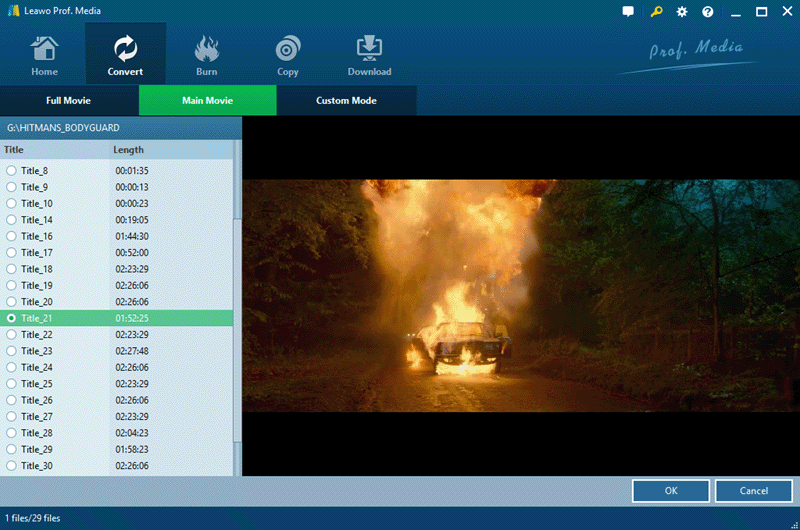Click the 02:04:23 length of Title_28

pos(132,433)
